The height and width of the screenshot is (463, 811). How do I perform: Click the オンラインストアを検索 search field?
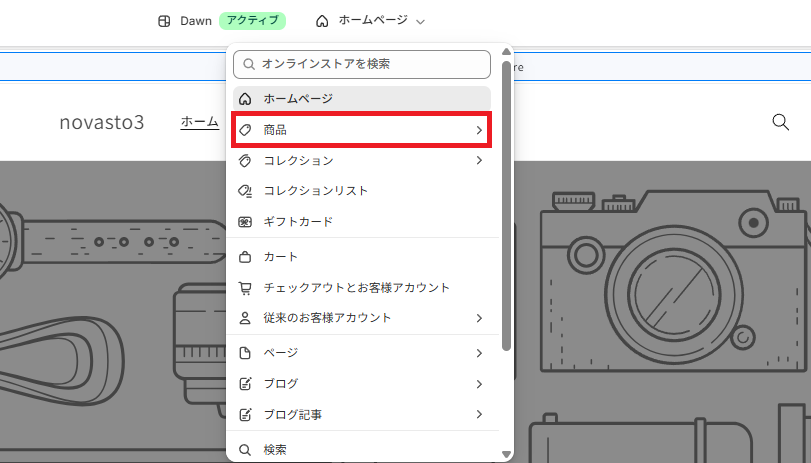click(x=362, y=64)
